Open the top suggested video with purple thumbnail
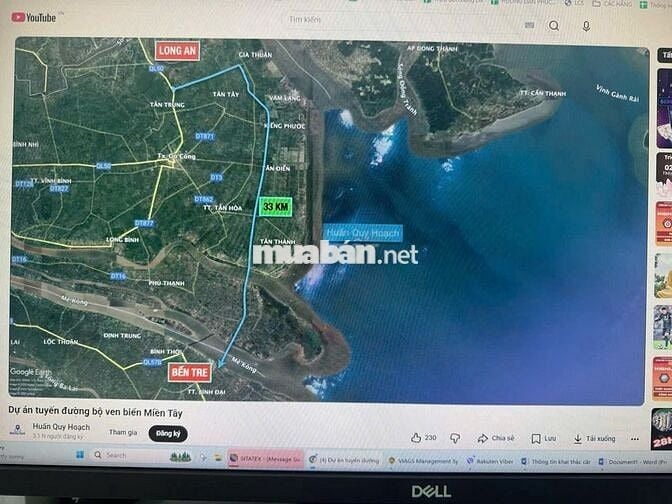The image size is (672, 504). [664, 109]
